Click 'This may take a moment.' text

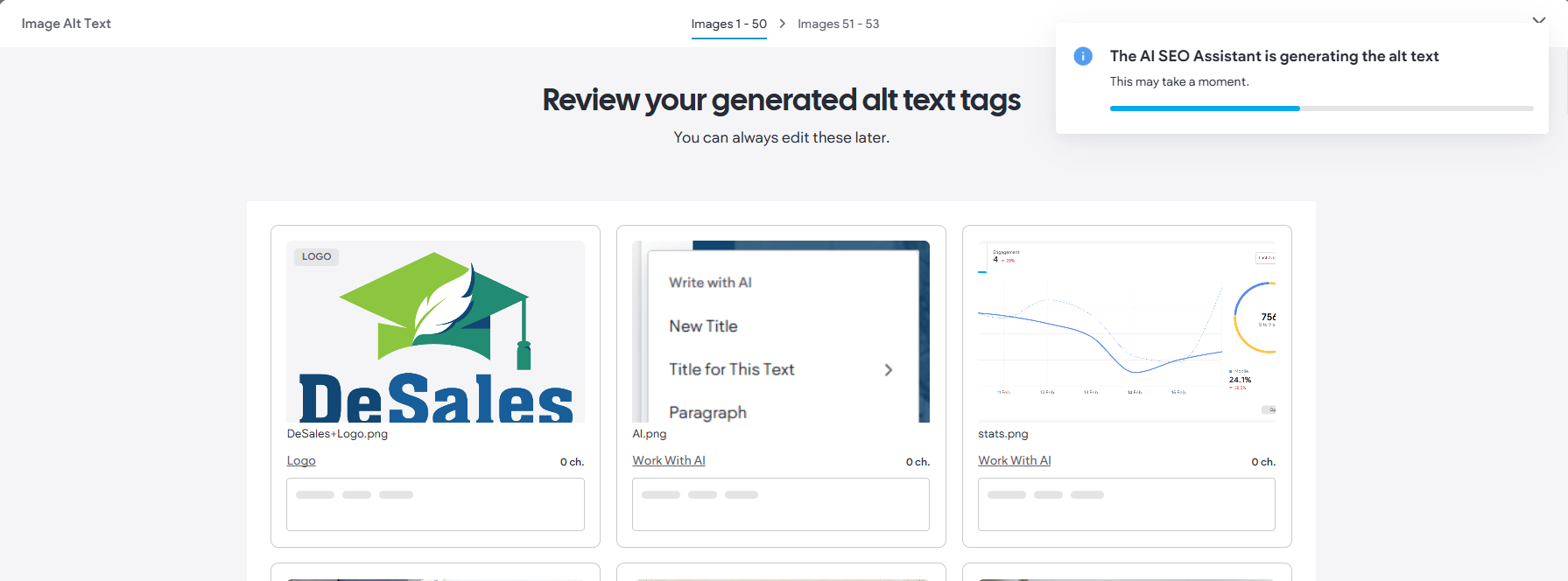pos(1179,81)
